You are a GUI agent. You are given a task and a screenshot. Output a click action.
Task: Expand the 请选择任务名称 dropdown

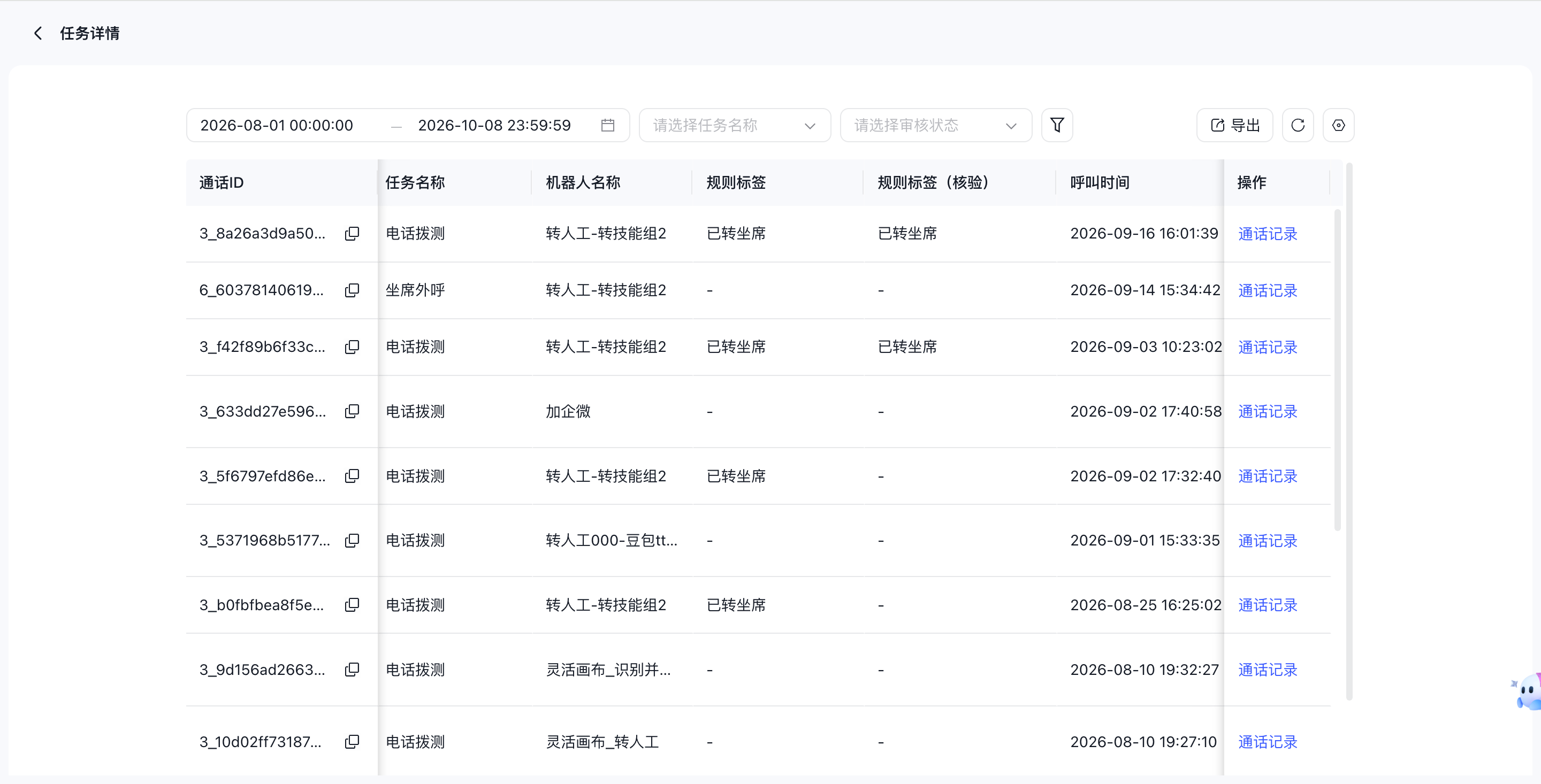pos(735,125)
